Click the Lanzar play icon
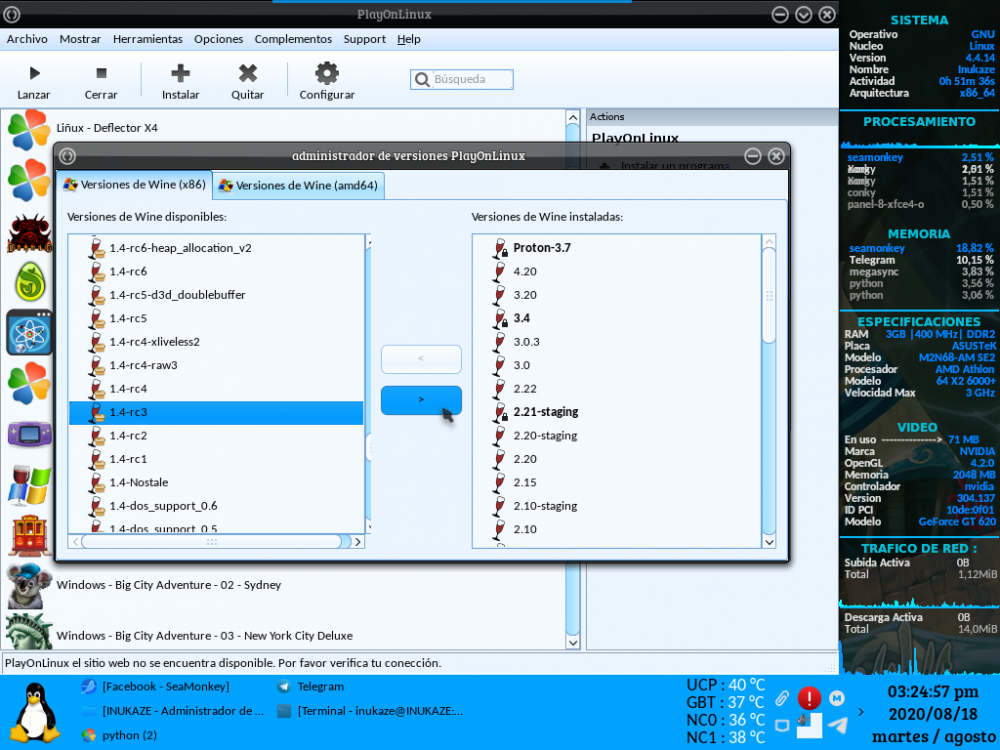Image resolution: width=1000 pixels, height=750 pixels. coord(34,73)
